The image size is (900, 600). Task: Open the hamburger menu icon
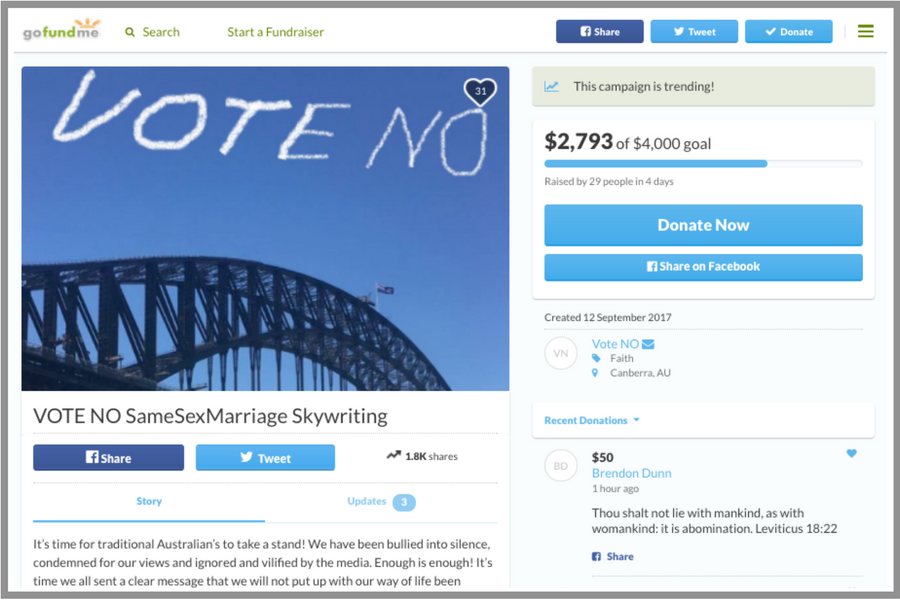click(865, 31)
